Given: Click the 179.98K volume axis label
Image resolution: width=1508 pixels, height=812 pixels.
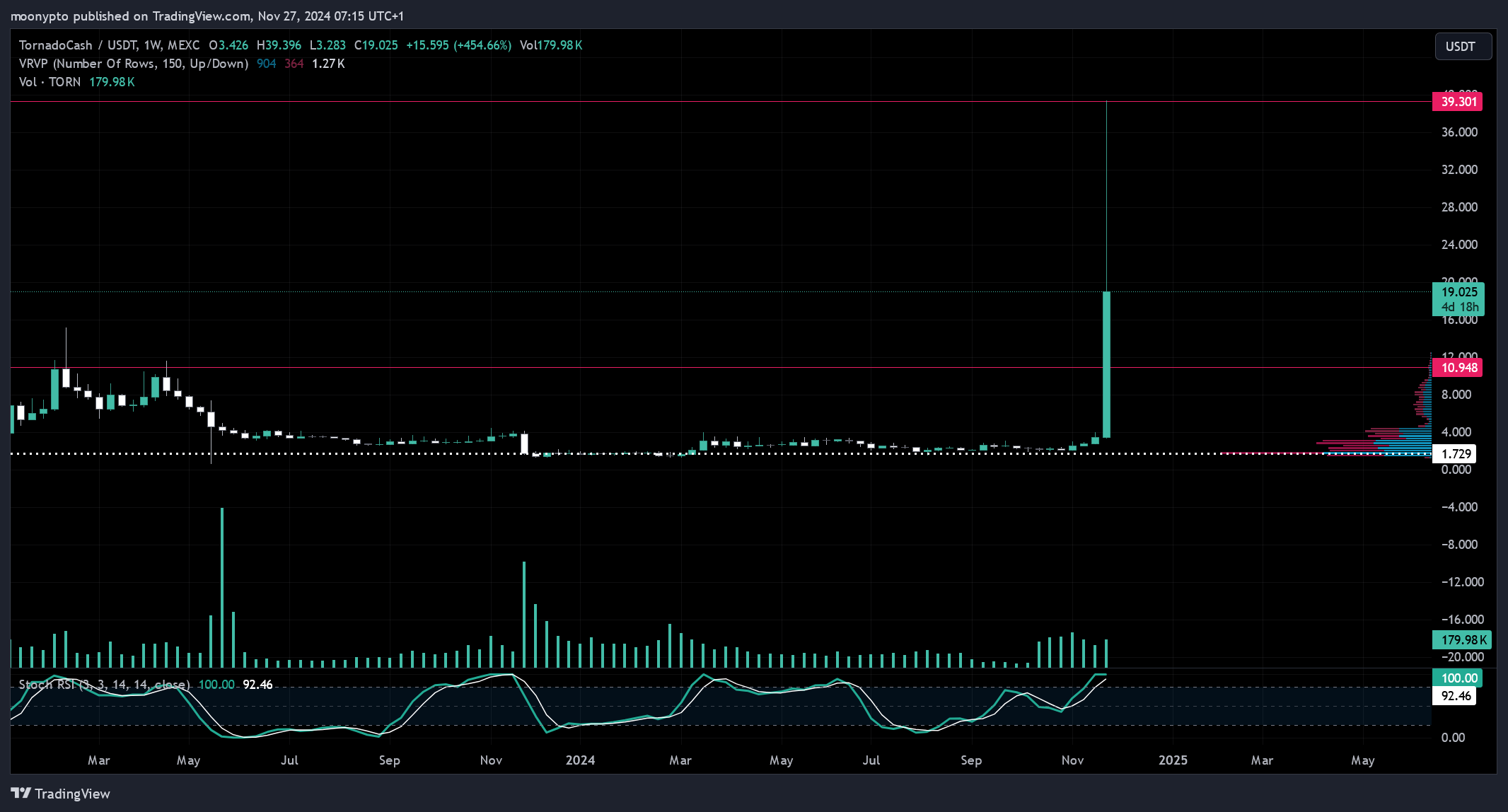Looking at the screenshot, I should 1461,640.
